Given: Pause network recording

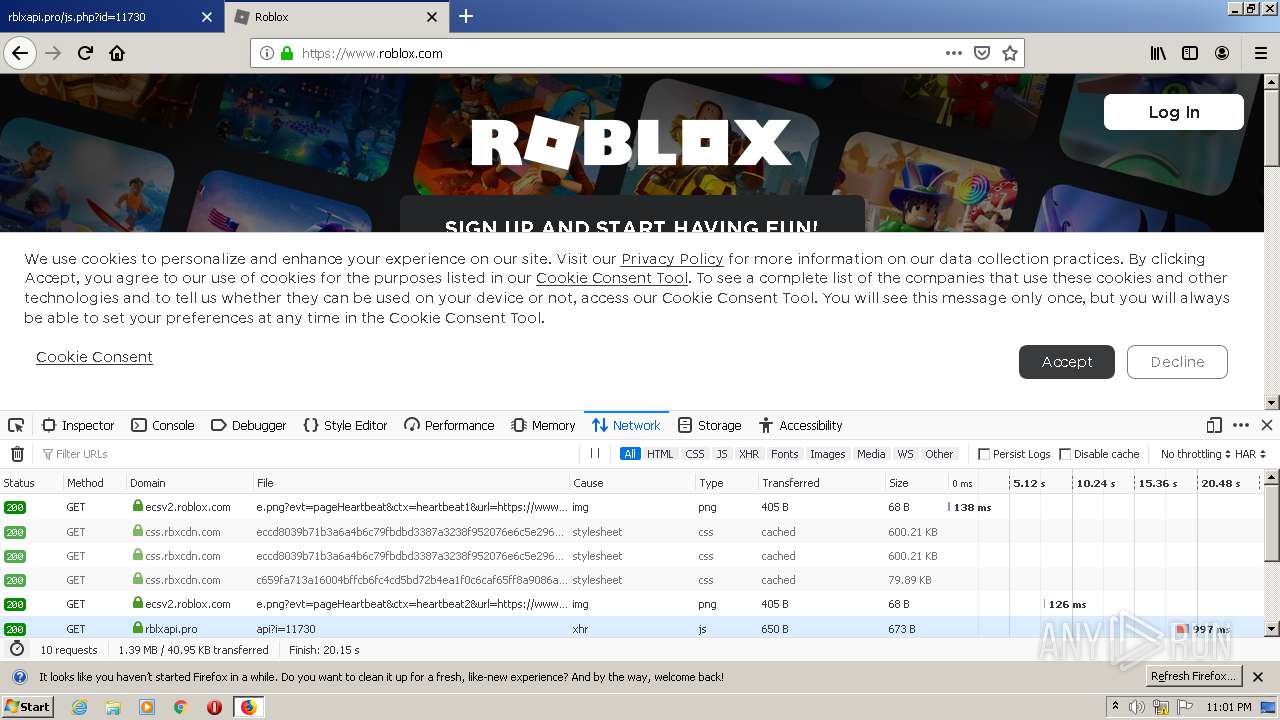Looking at the screenshot, I should (x=595, y=454).
